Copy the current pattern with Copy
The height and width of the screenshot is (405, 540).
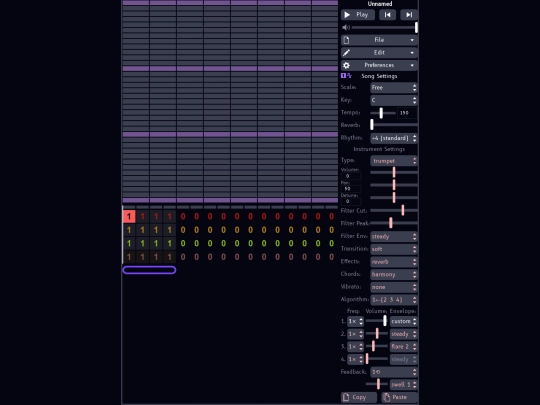pos(359,397)
